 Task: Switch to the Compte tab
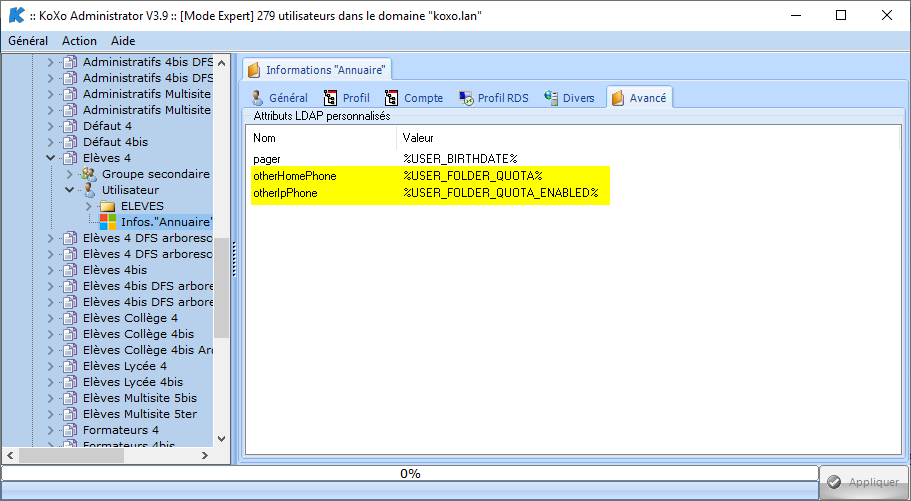(414, 98)
